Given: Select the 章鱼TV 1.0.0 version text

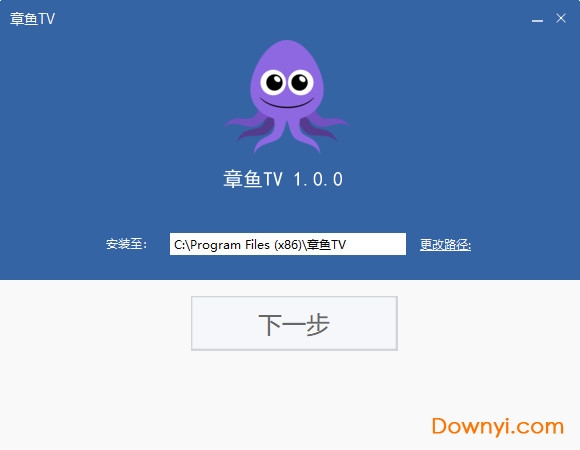Looking at the screenshot, I should click(283, 179).
